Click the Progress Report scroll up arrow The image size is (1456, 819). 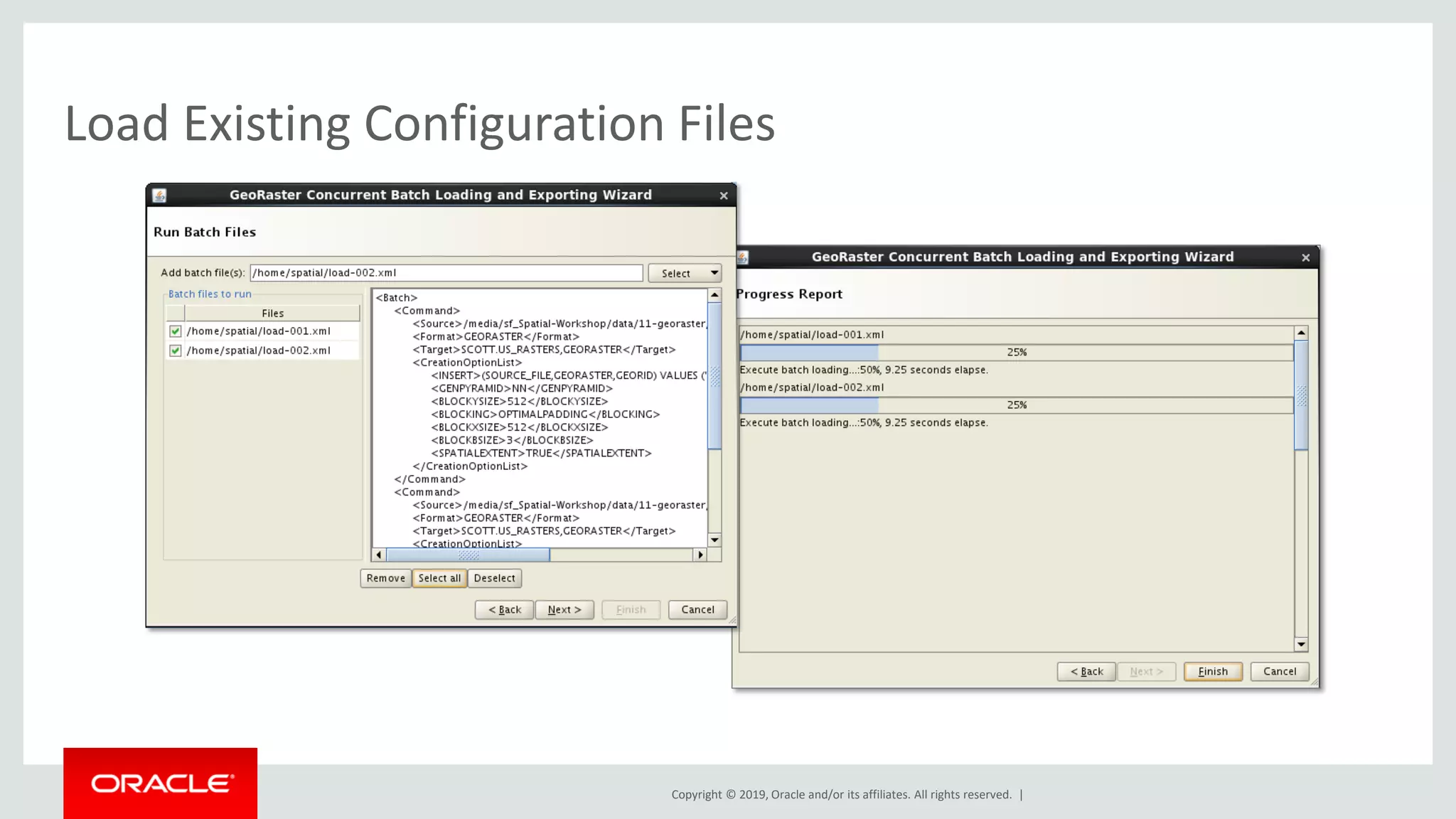pos(1301,333)
